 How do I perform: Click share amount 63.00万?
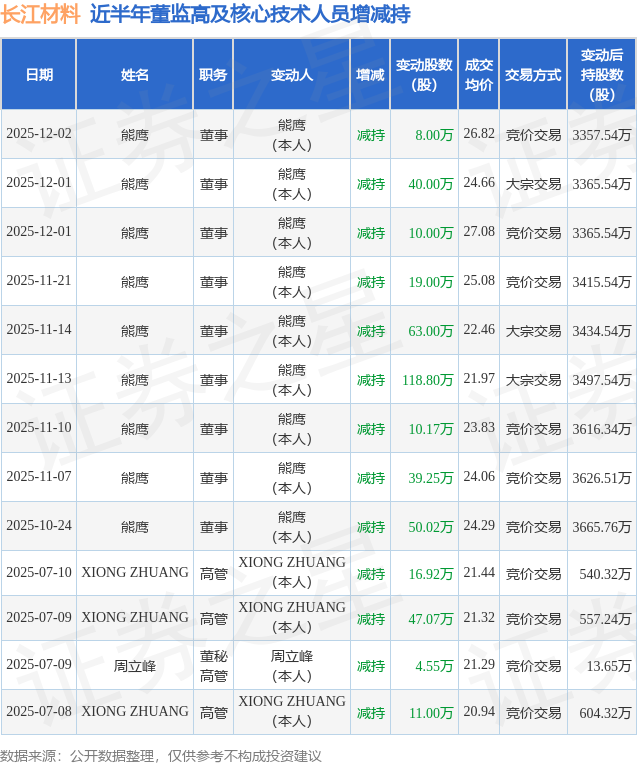coord(431,331)
